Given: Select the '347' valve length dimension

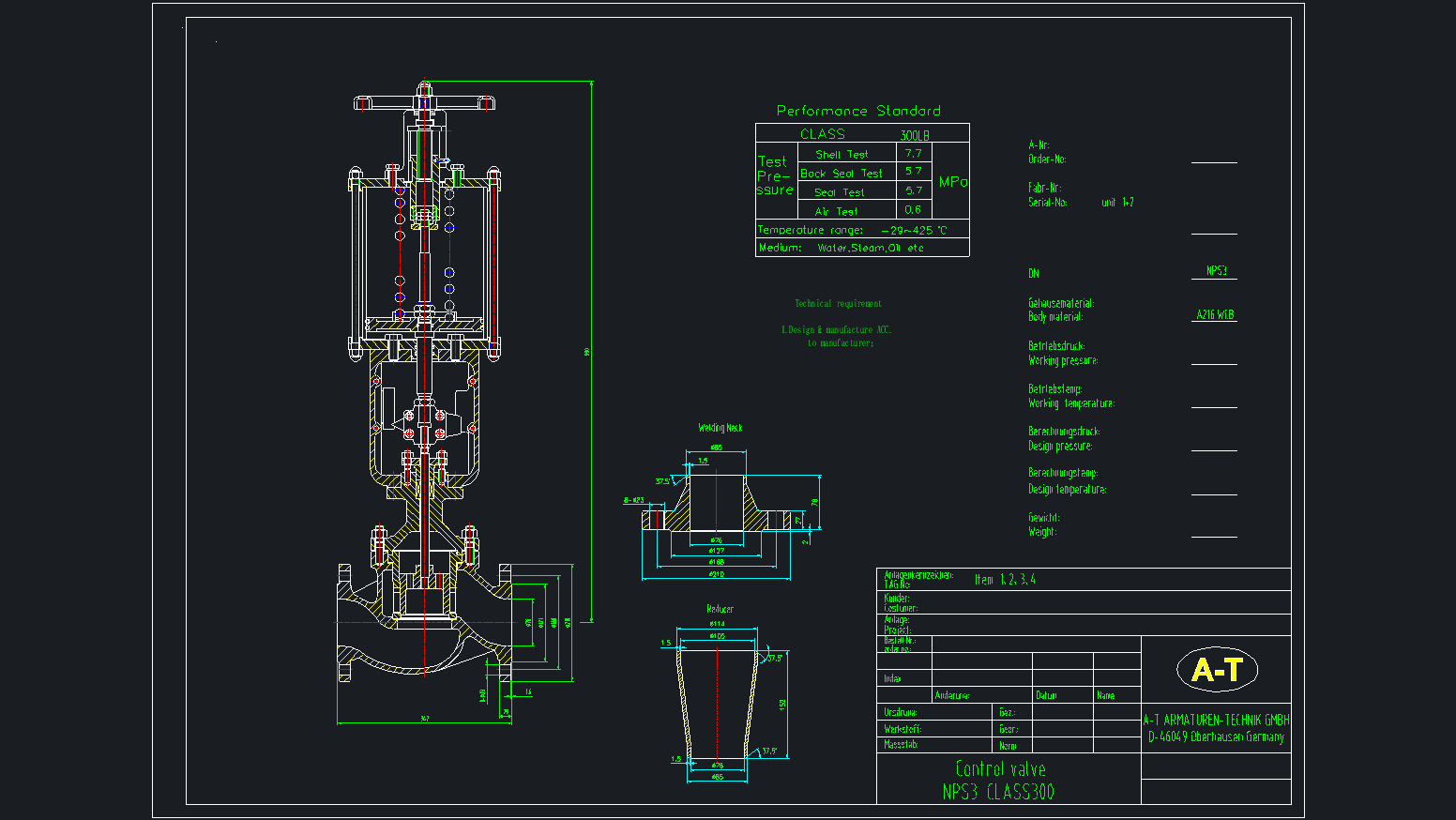Looking at the screenshot, I should click(x=424, y=720).
